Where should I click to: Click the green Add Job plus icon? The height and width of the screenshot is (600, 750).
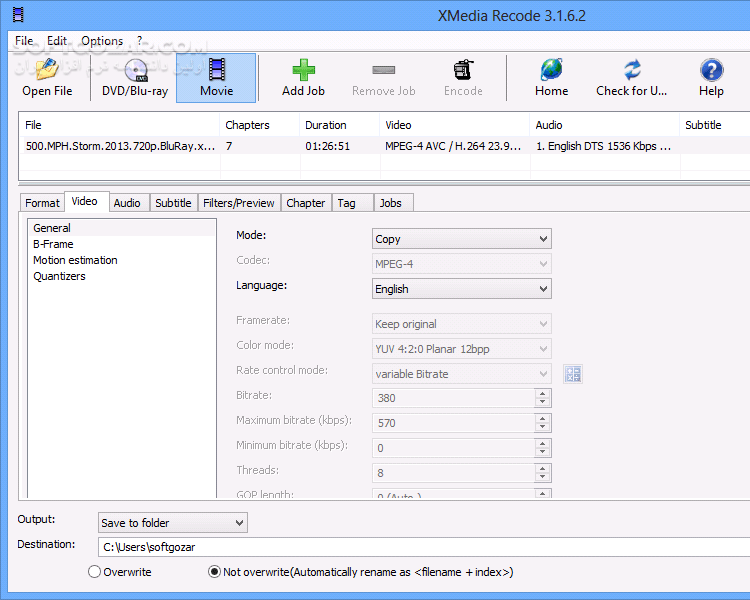303,70
